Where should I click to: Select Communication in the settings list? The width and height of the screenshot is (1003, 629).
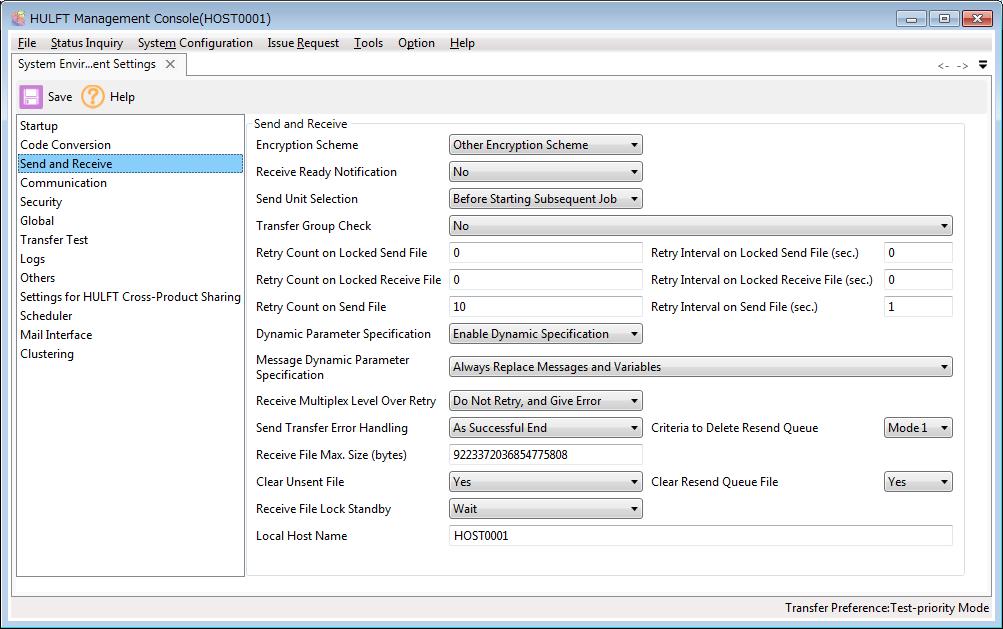[x=130, y=183]
